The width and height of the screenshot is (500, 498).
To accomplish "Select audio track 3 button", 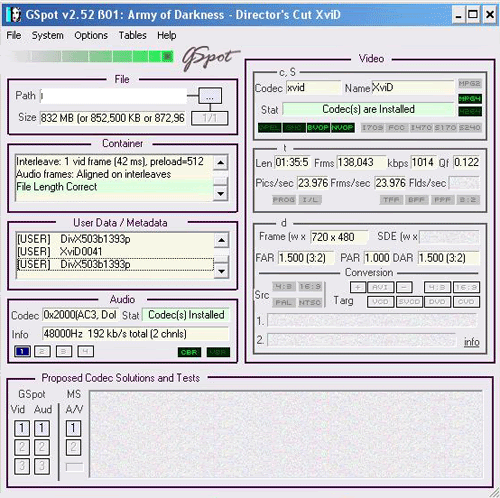I will click(x=64, y=351).
